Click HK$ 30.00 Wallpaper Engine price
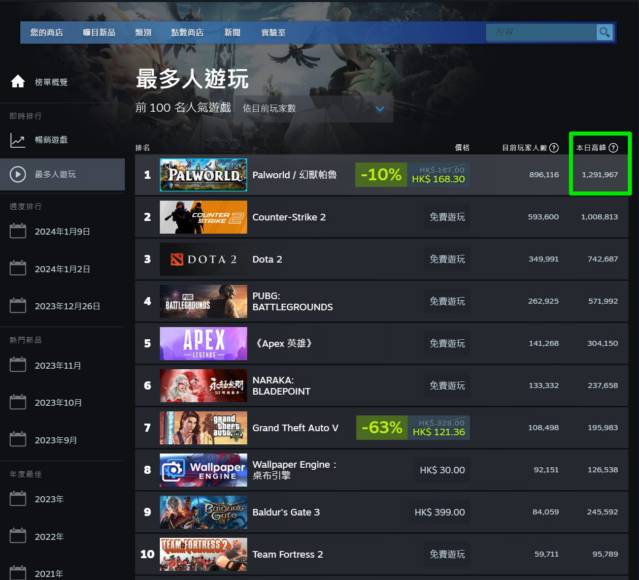The height and width of the screenshot is (580, 639). (442, 470)
